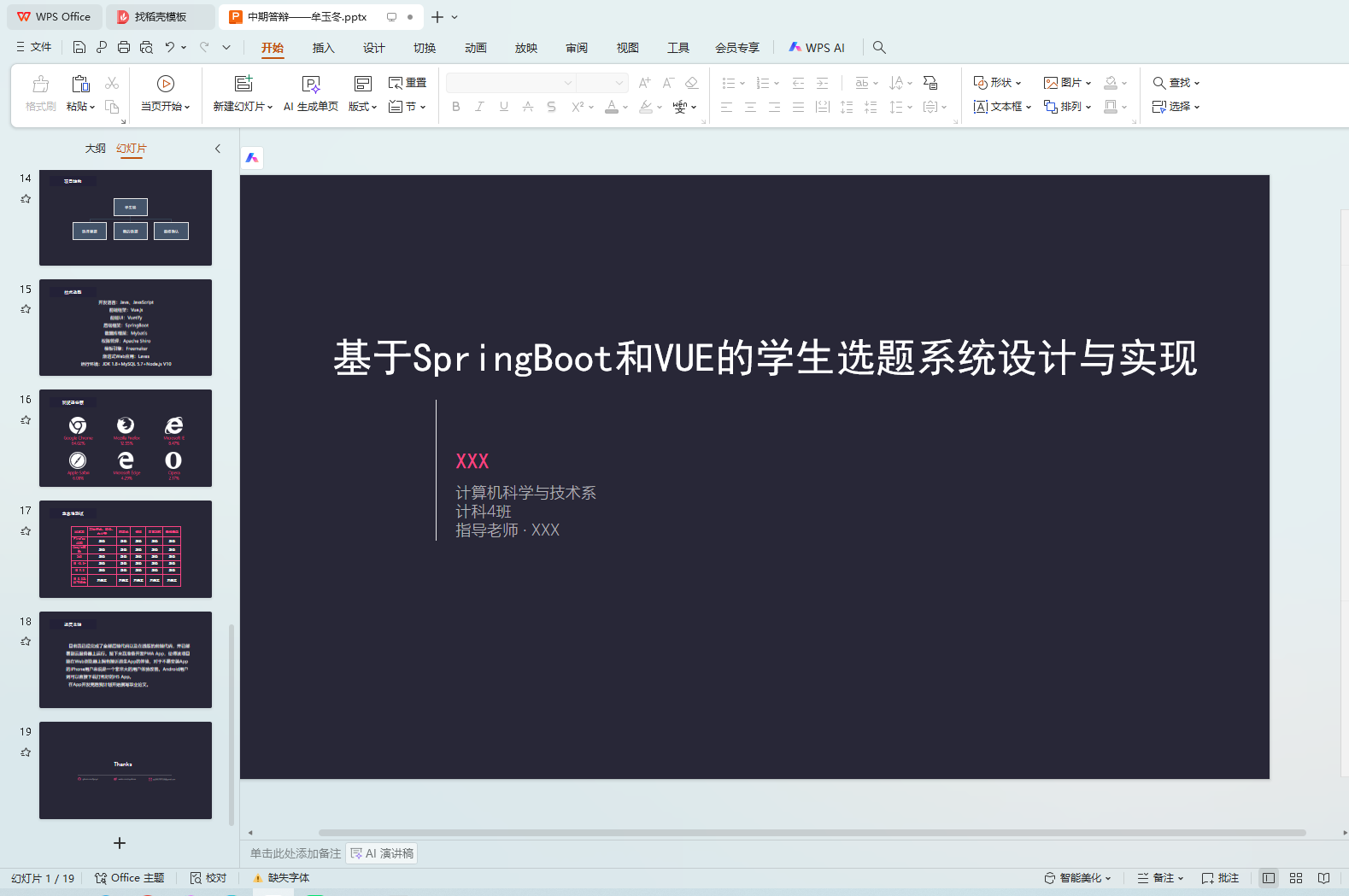Click the Undo arrow icon
1349x896 pixels.
click(170, 48)
